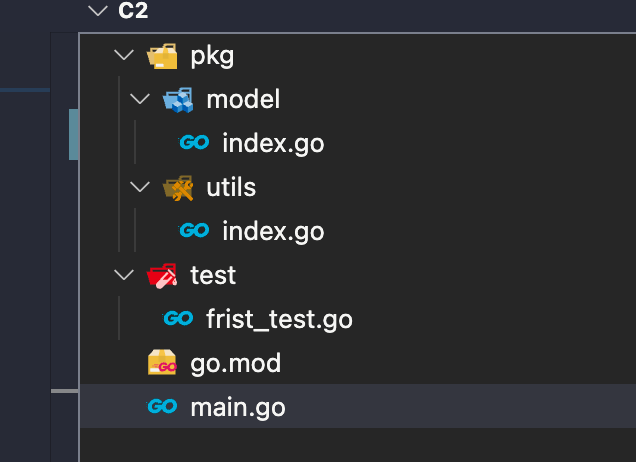Screen dimensions: 636x462
Task: Select the test folder label
Action: coord(213,275)
